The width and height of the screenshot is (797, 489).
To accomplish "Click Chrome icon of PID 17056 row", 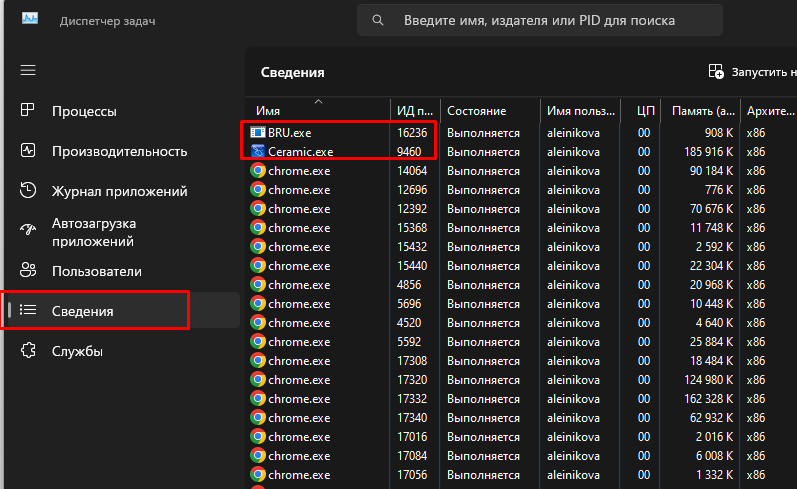I will (x=258, y=474).
